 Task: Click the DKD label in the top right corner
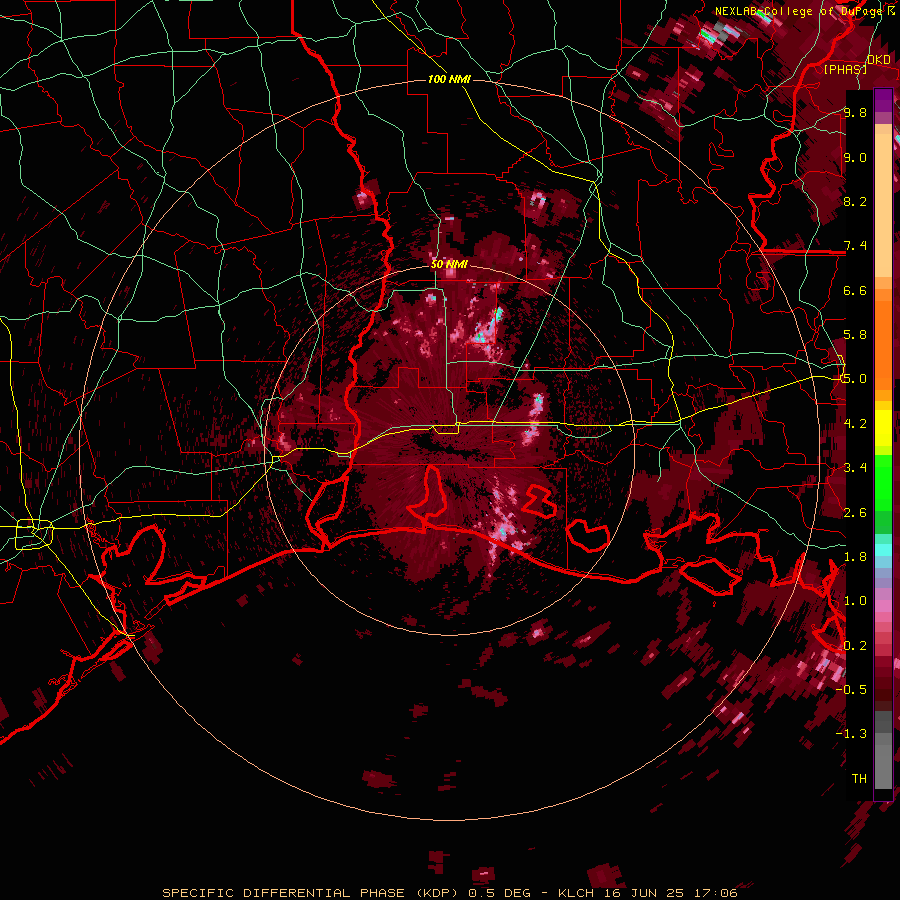pyautogui.click(x=878, y=59)
